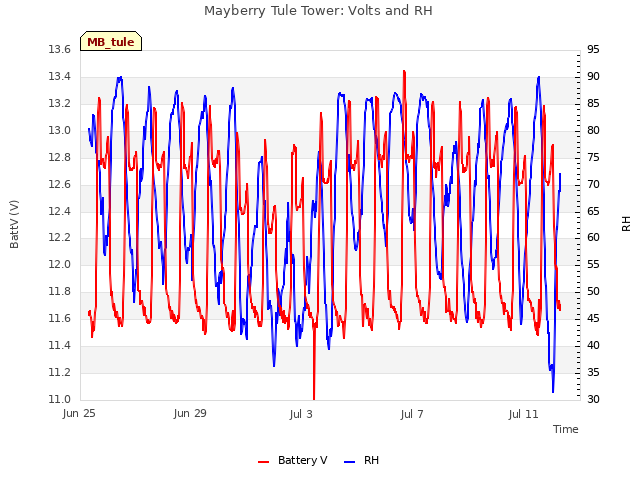Click the RH right axis label
The width and height of the screenshot is (640, 480).
tap(626, 224)
